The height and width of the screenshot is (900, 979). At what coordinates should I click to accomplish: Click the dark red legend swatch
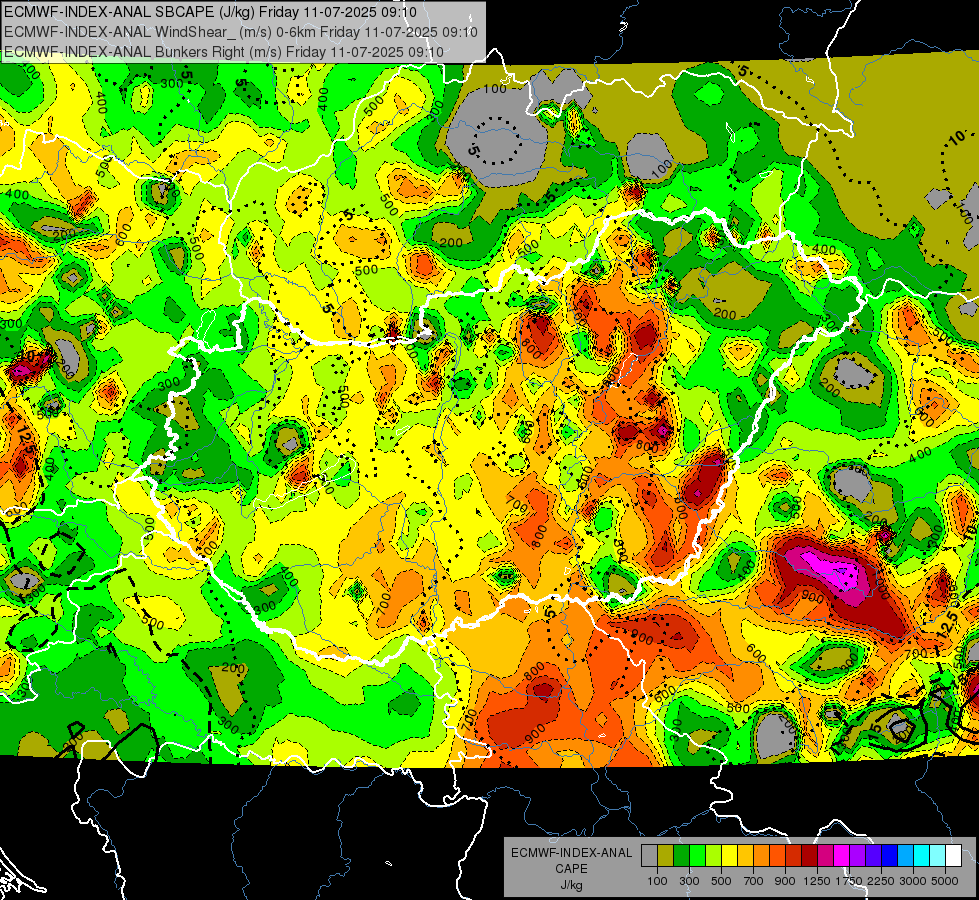810,856
